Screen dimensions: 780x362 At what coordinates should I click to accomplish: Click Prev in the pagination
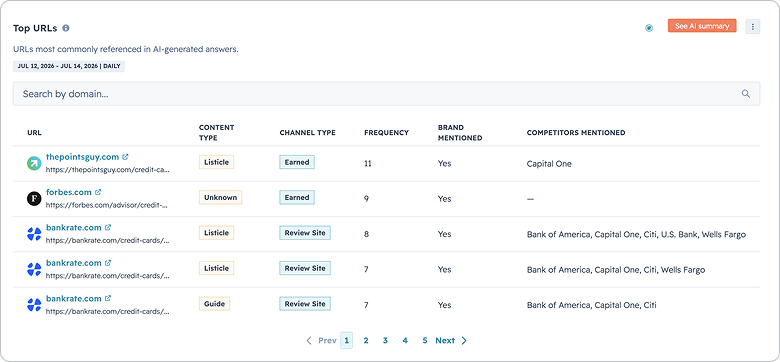click(321, 341)
